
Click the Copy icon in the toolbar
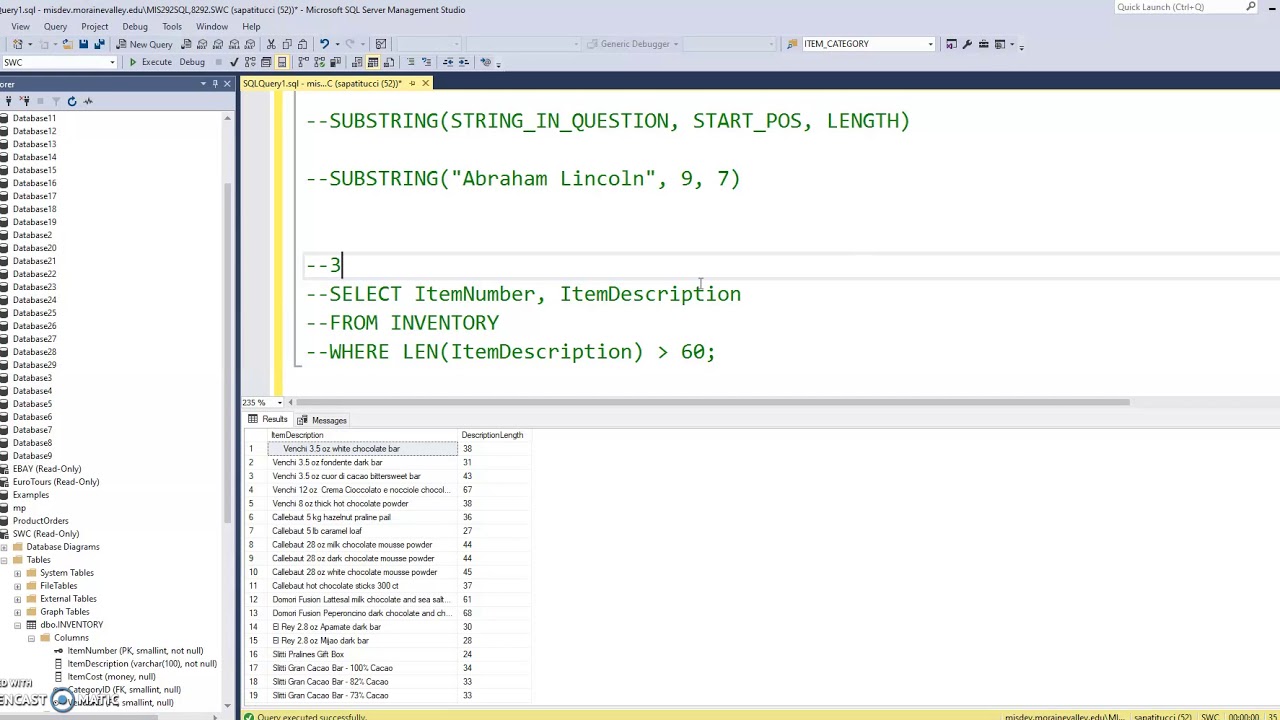tap(287, 44)
